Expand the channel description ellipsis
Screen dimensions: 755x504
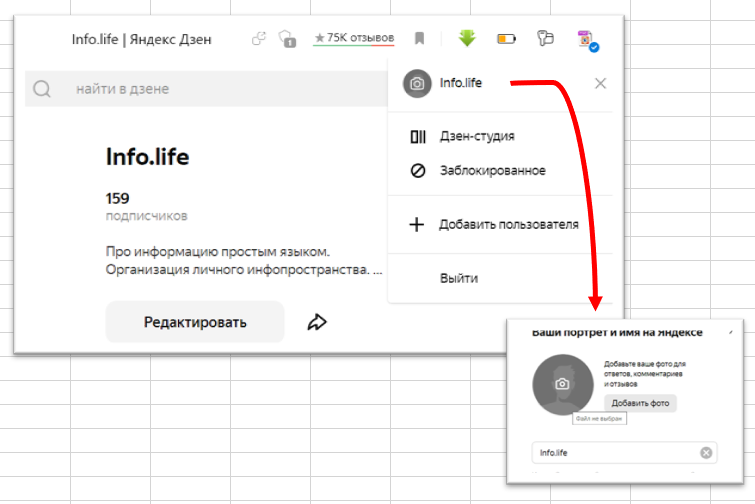(378, 271)
